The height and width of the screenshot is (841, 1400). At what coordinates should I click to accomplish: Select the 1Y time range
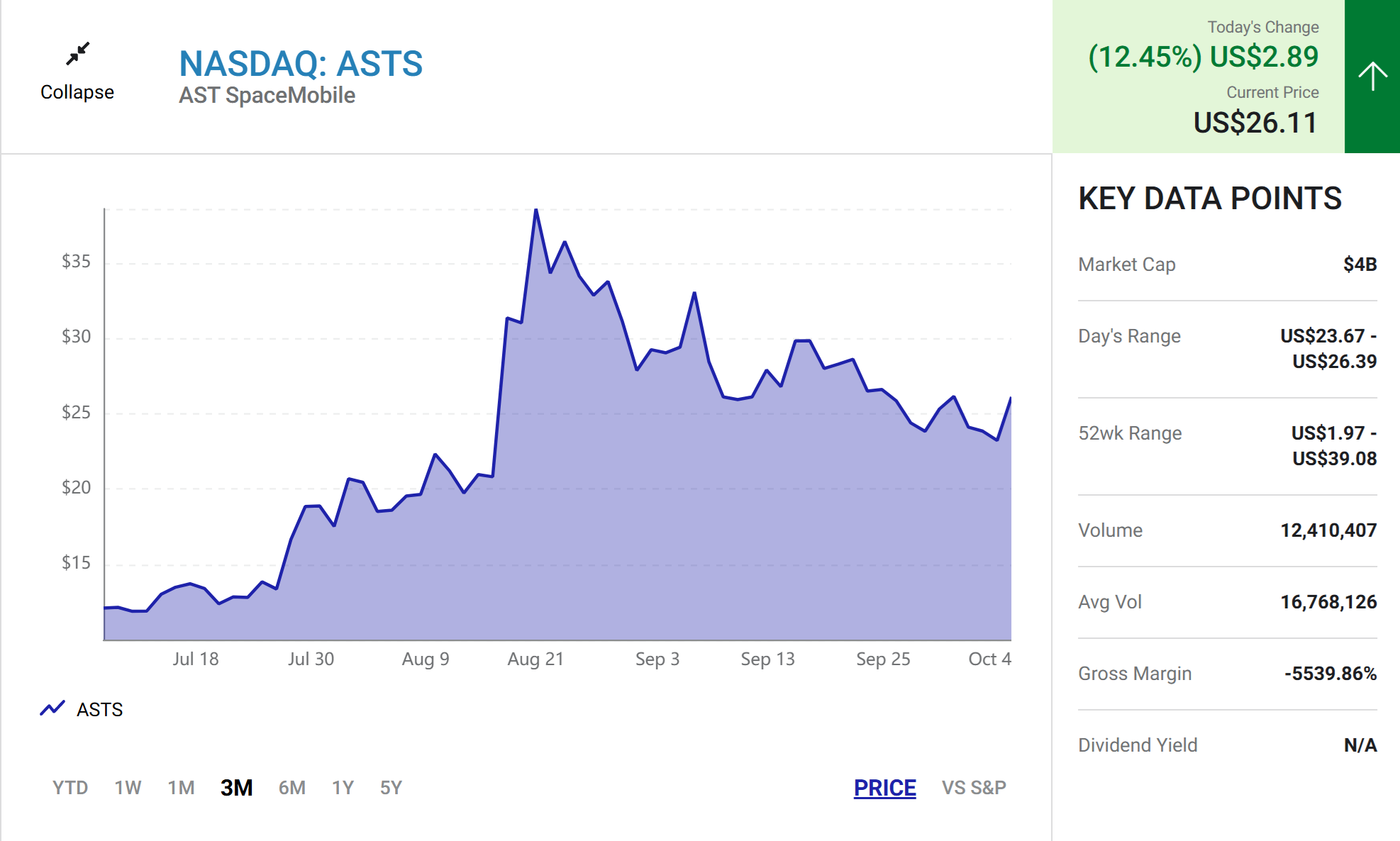point(343,788)
